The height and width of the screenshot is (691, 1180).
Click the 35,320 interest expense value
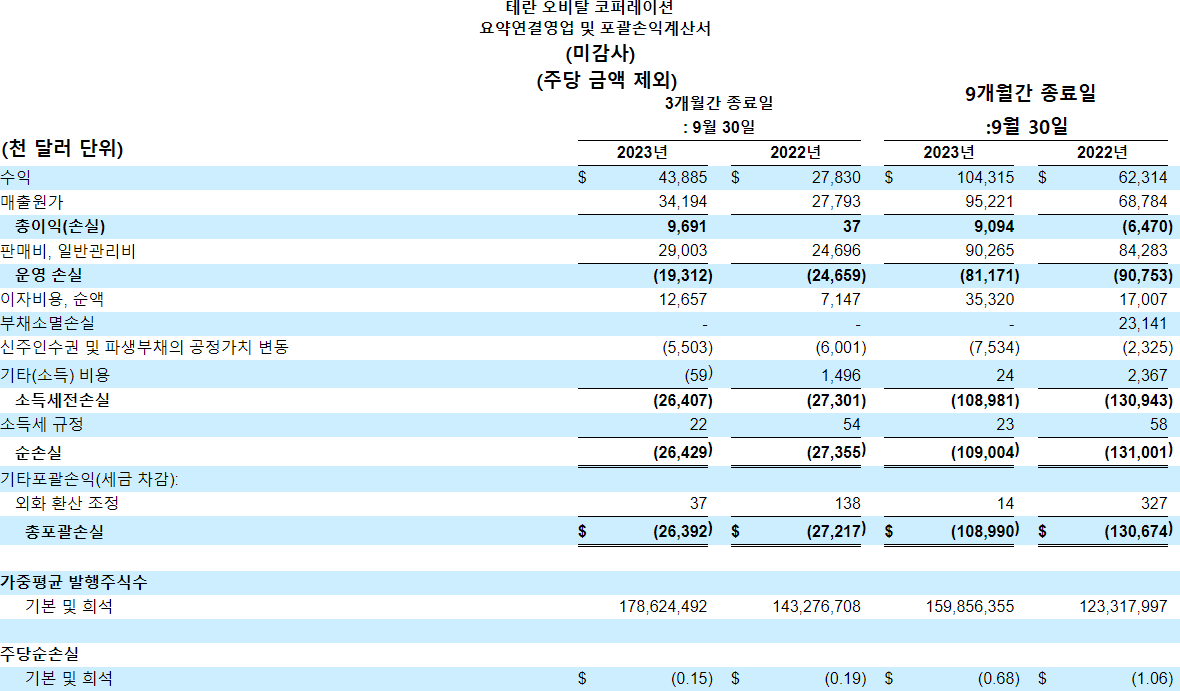(x=990, y=300)
